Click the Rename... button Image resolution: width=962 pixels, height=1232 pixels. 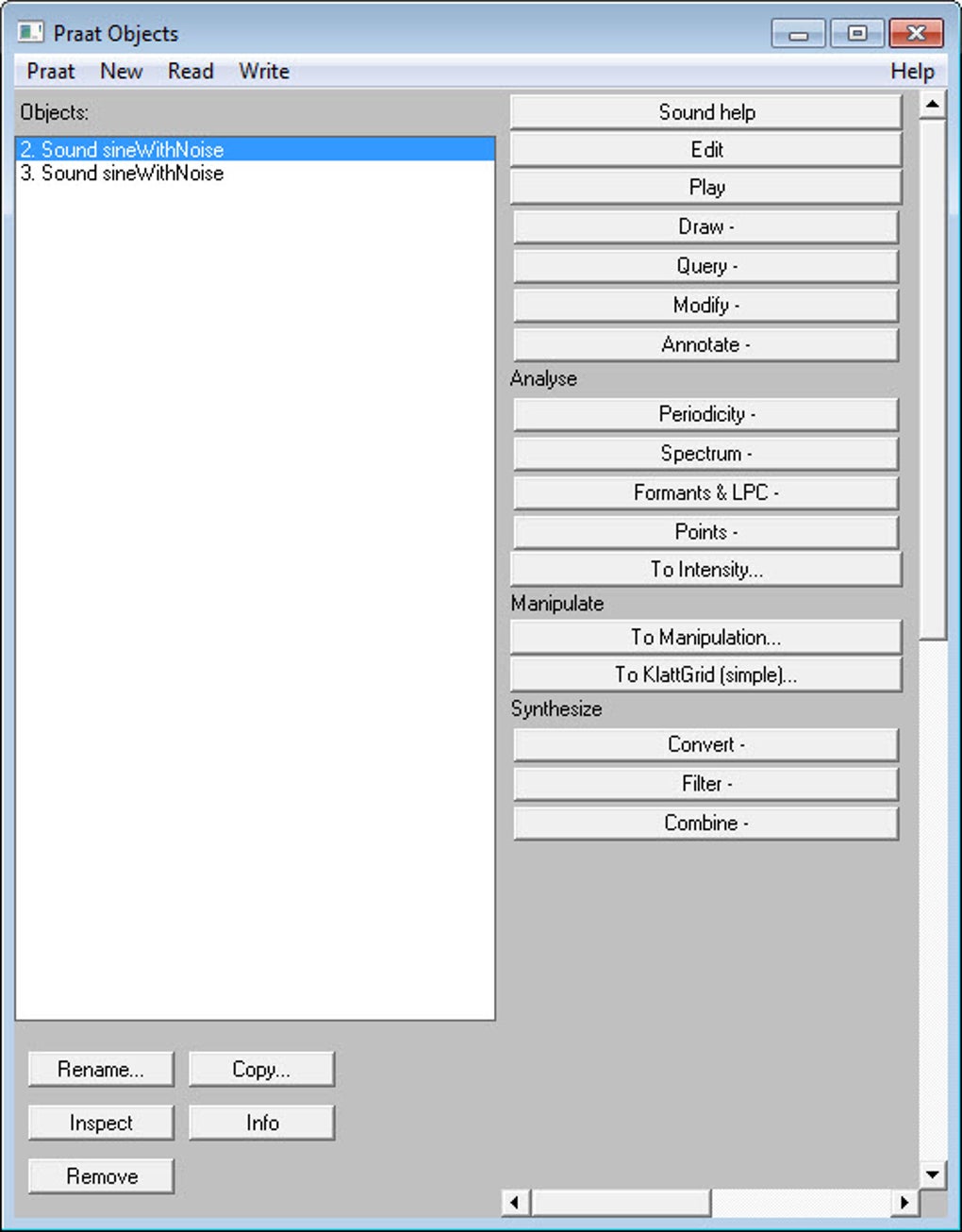click(x=101, y=1070)
